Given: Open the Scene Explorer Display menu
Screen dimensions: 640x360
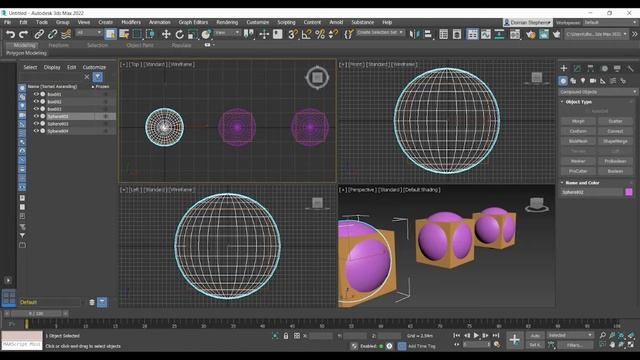Looking at the screenshot, I should point(52,67).
